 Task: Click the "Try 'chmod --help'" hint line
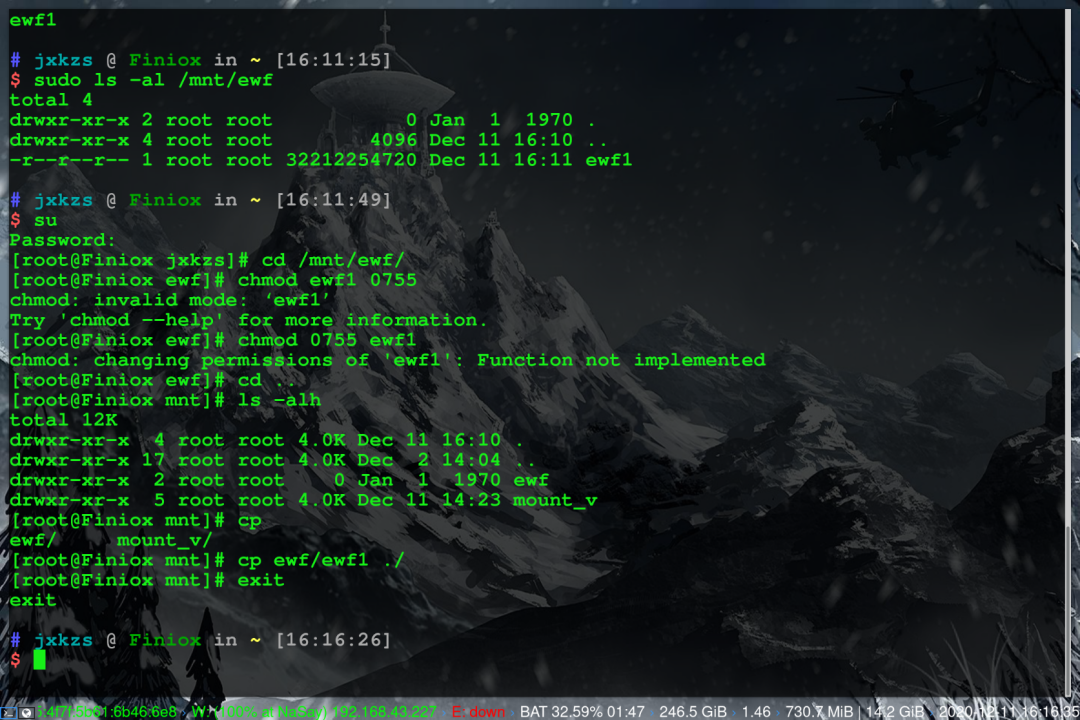click(248, 320)
